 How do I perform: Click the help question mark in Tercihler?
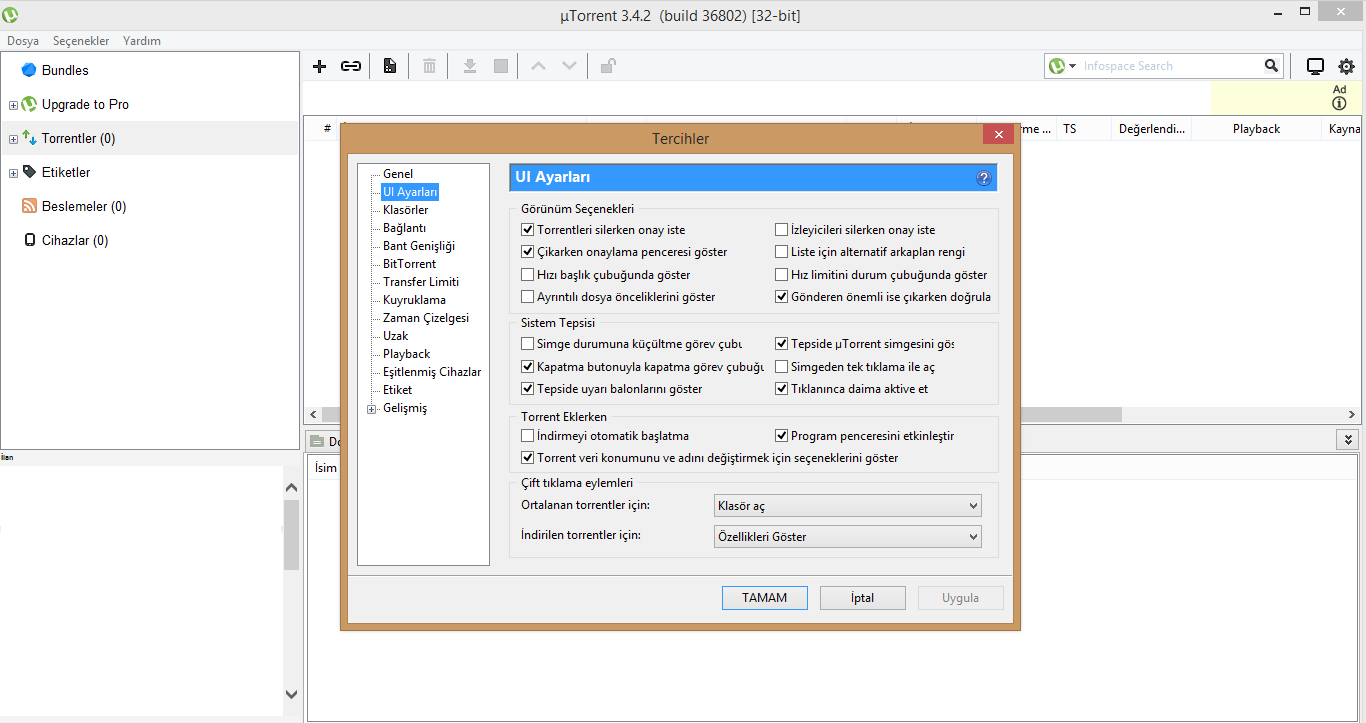coord(984,178)
